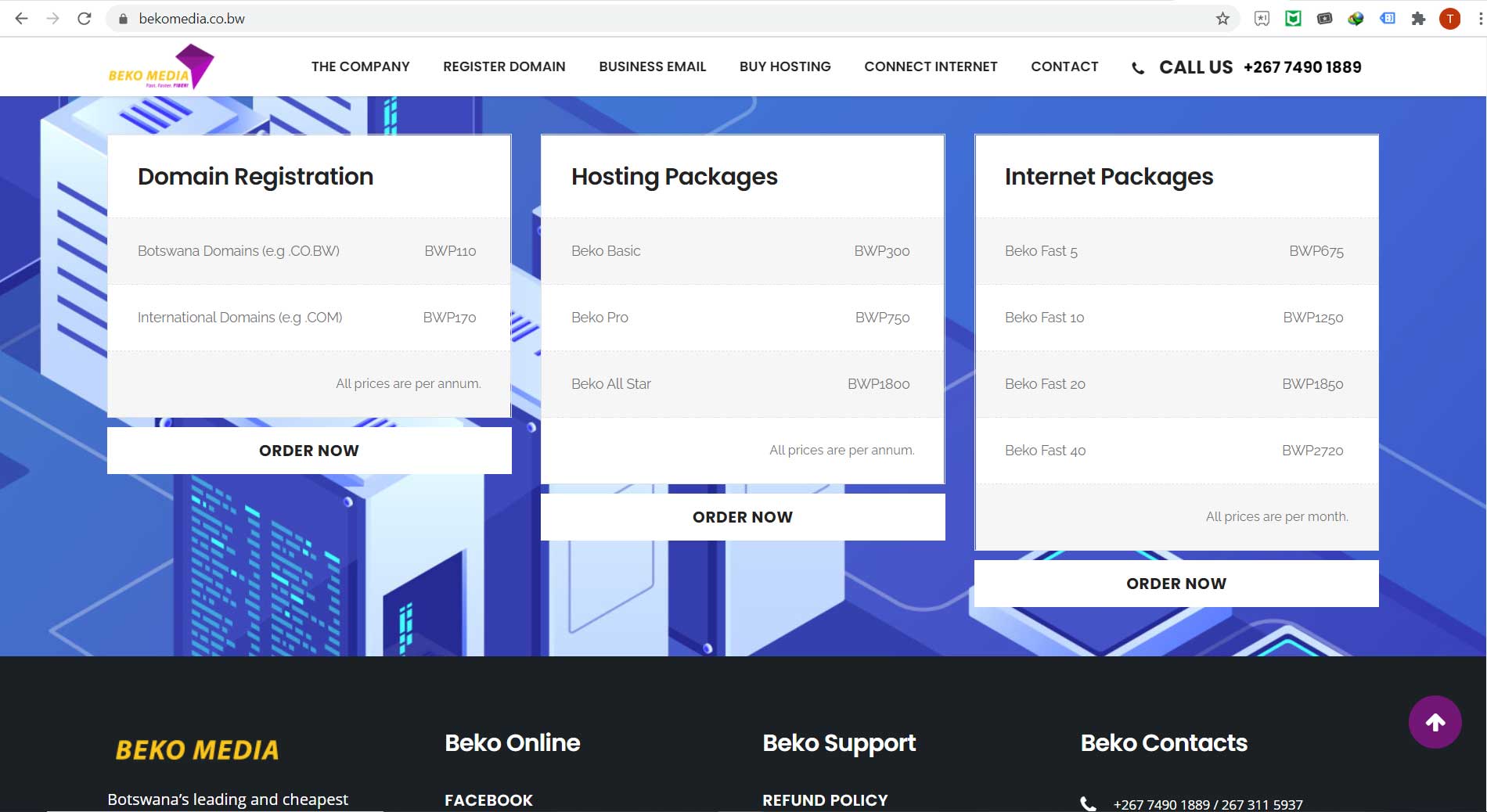Viewport: 1487px width, 812px height.
Task: Click the browser forward arrow
Action: coord(52,18)
